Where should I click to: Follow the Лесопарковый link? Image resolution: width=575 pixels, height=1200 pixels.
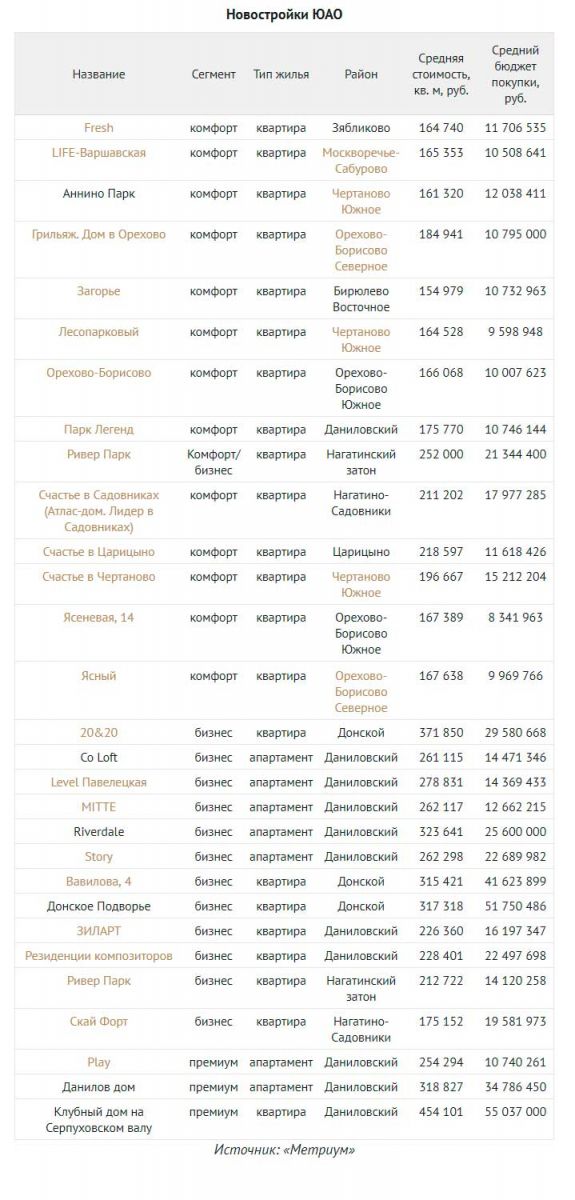98,332
